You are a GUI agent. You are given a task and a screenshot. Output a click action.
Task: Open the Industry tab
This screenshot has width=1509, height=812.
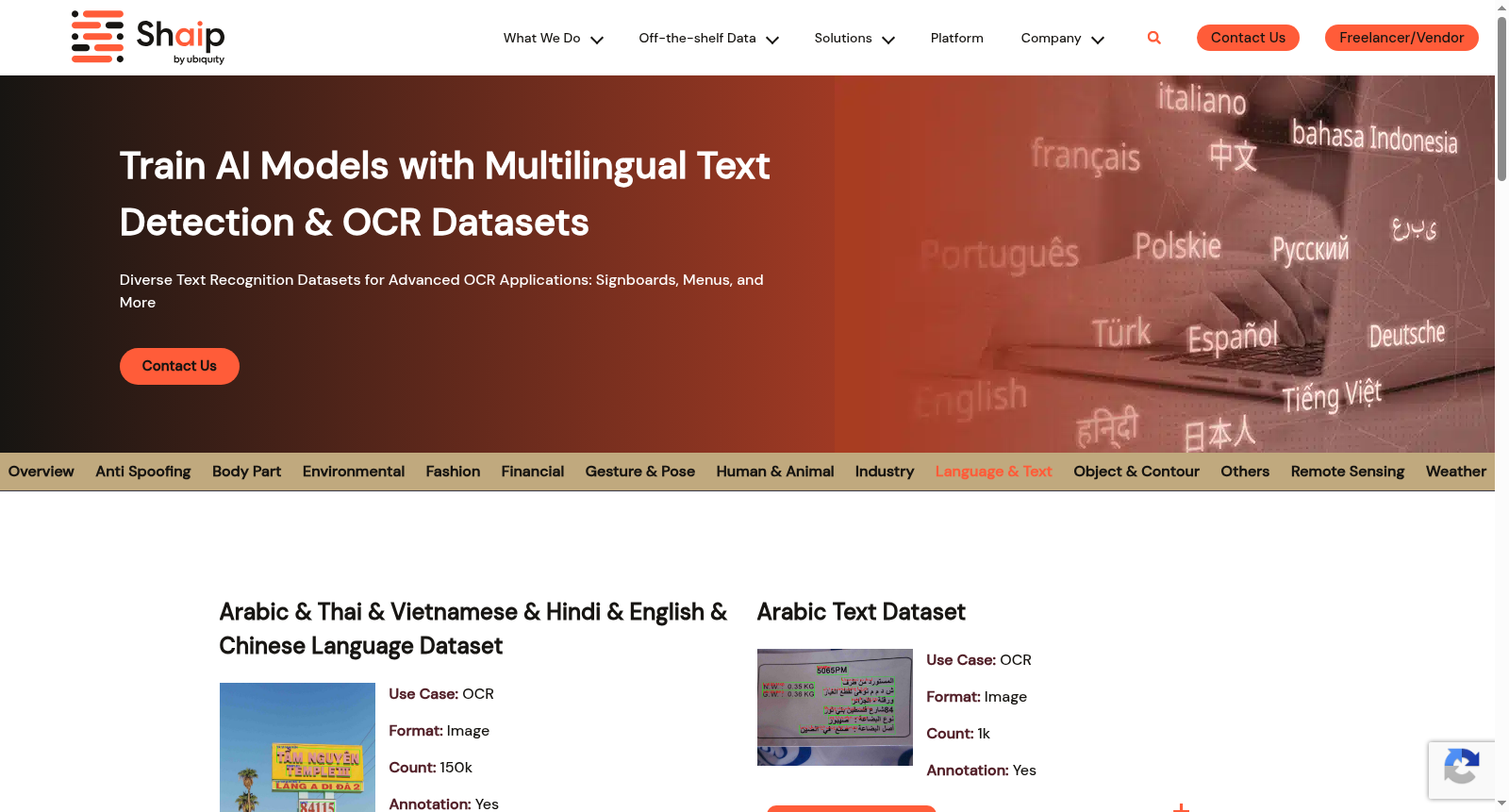885,472
